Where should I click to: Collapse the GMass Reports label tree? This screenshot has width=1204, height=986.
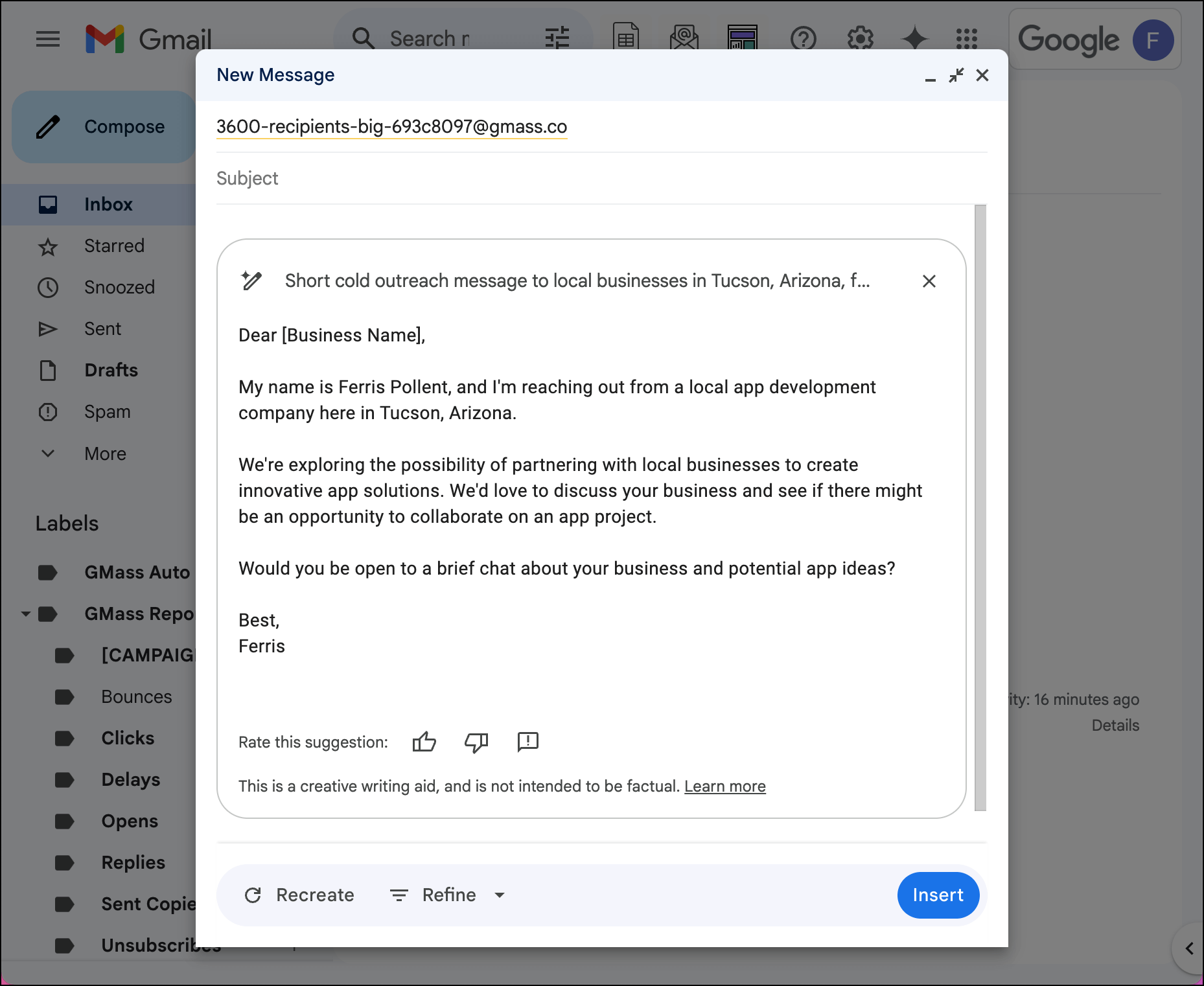[x=26, y=613]
